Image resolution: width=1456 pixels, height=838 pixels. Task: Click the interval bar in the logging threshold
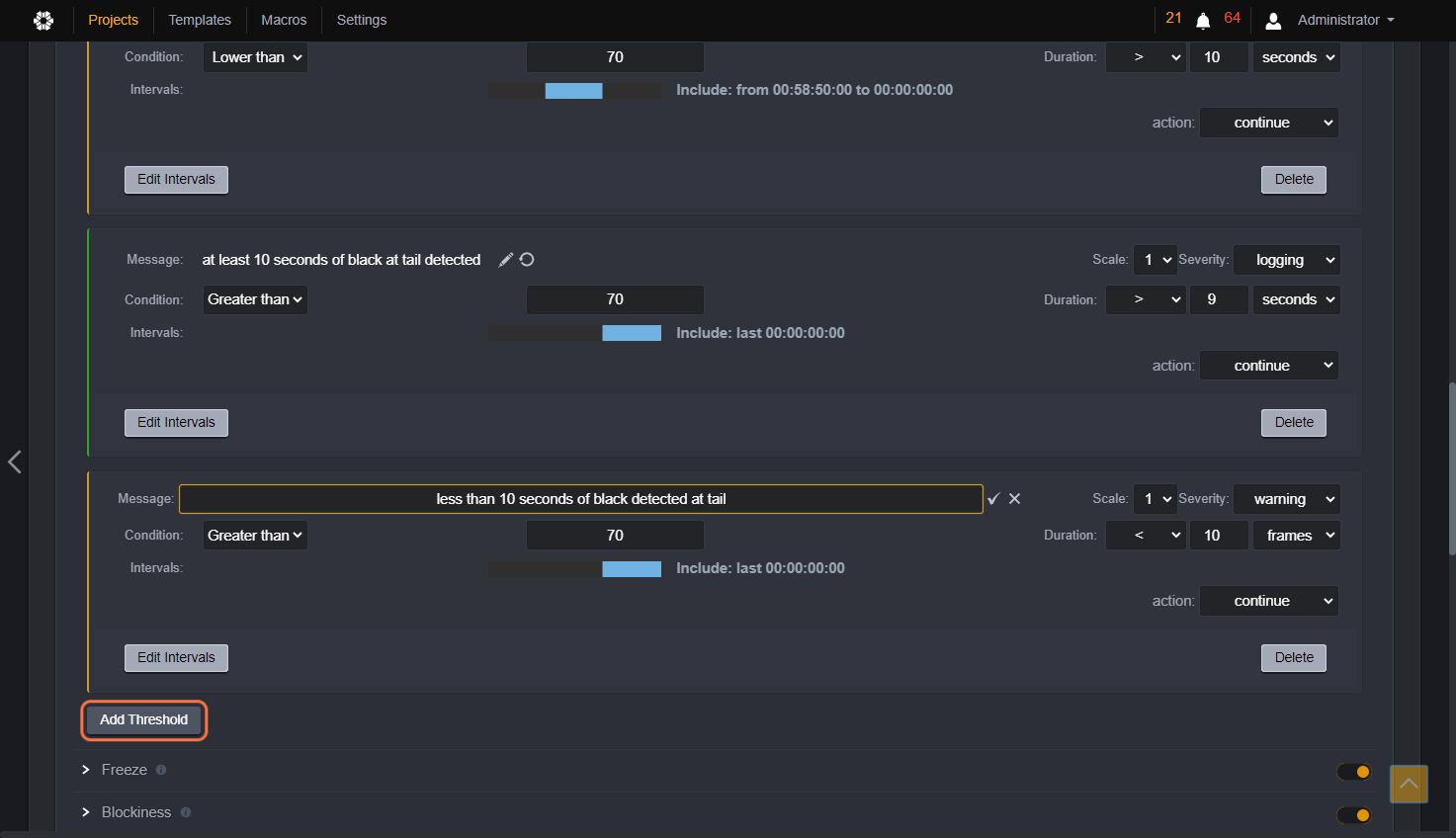pos(574,333)
